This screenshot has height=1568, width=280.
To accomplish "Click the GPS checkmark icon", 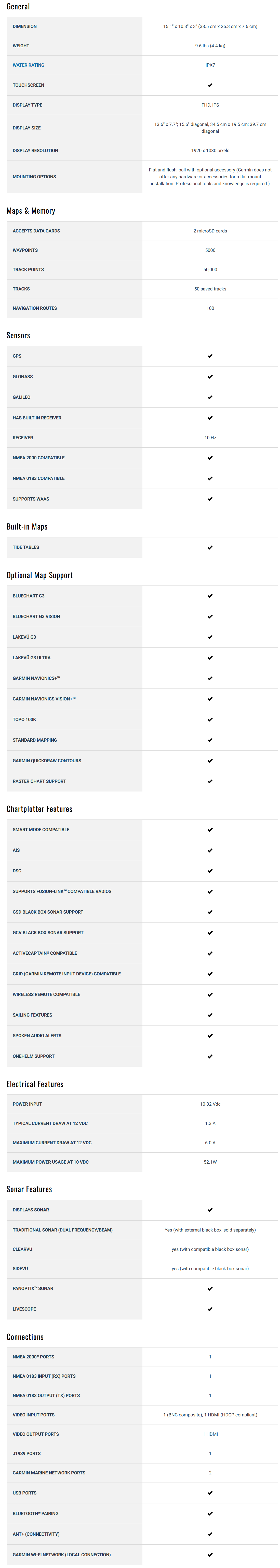I will pos(210,356).
